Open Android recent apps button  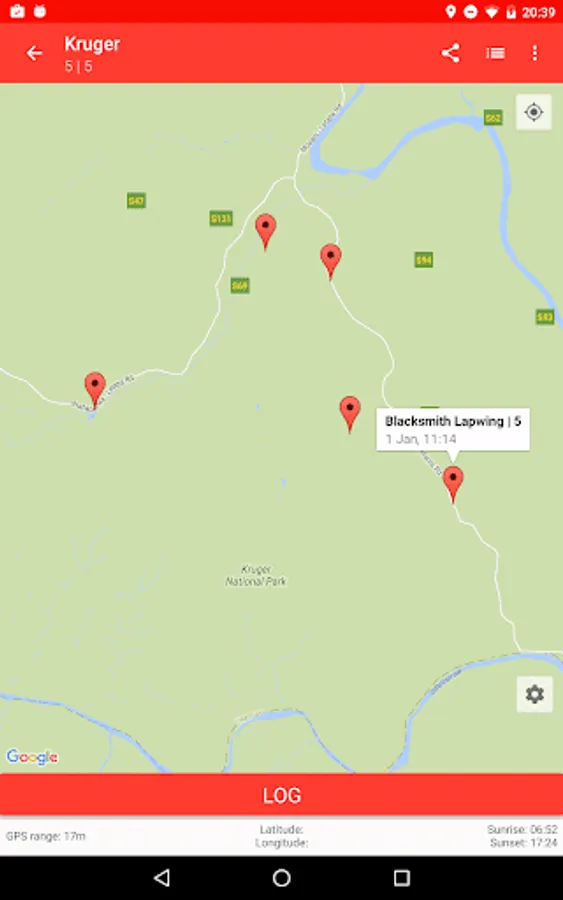(402, 878)
